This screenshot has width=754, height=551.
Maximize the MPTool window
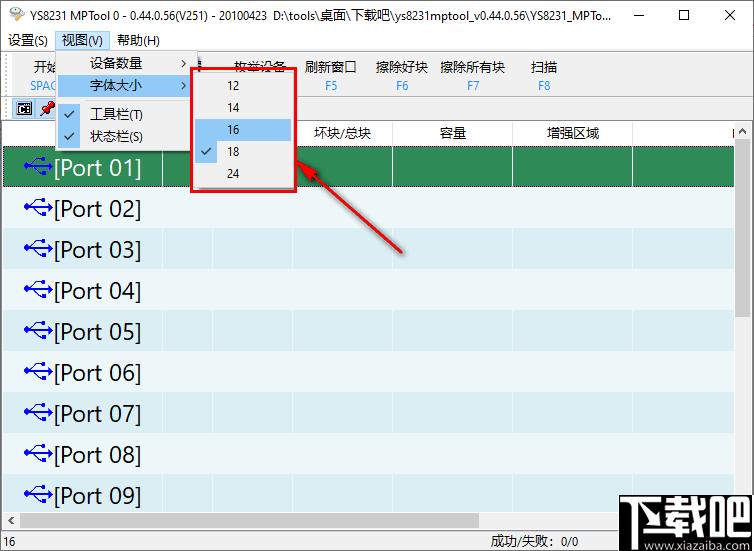[684, 15]
